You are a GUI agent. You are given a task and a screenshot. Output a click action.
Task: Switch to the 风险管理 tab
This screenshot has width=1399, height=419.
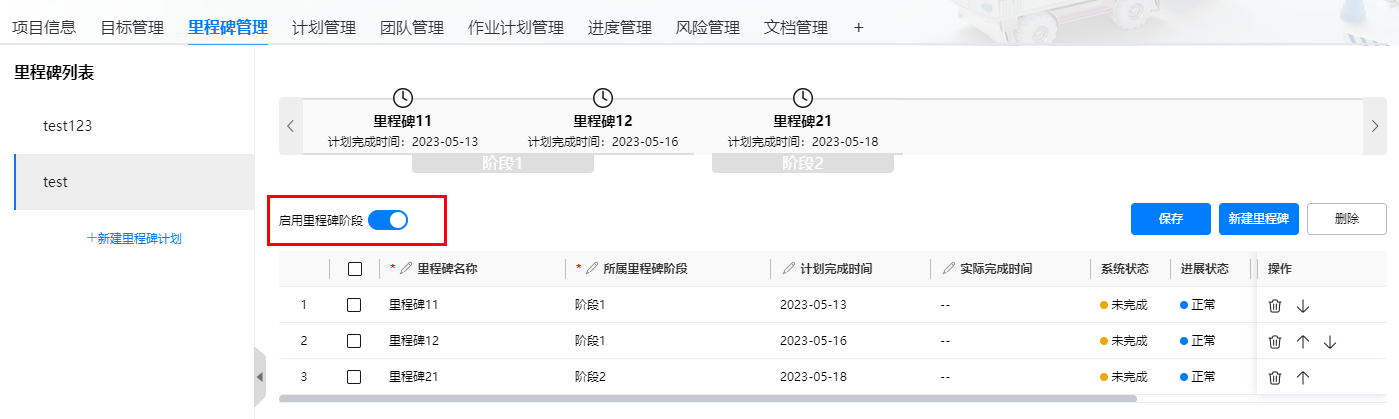coord(708,28)
